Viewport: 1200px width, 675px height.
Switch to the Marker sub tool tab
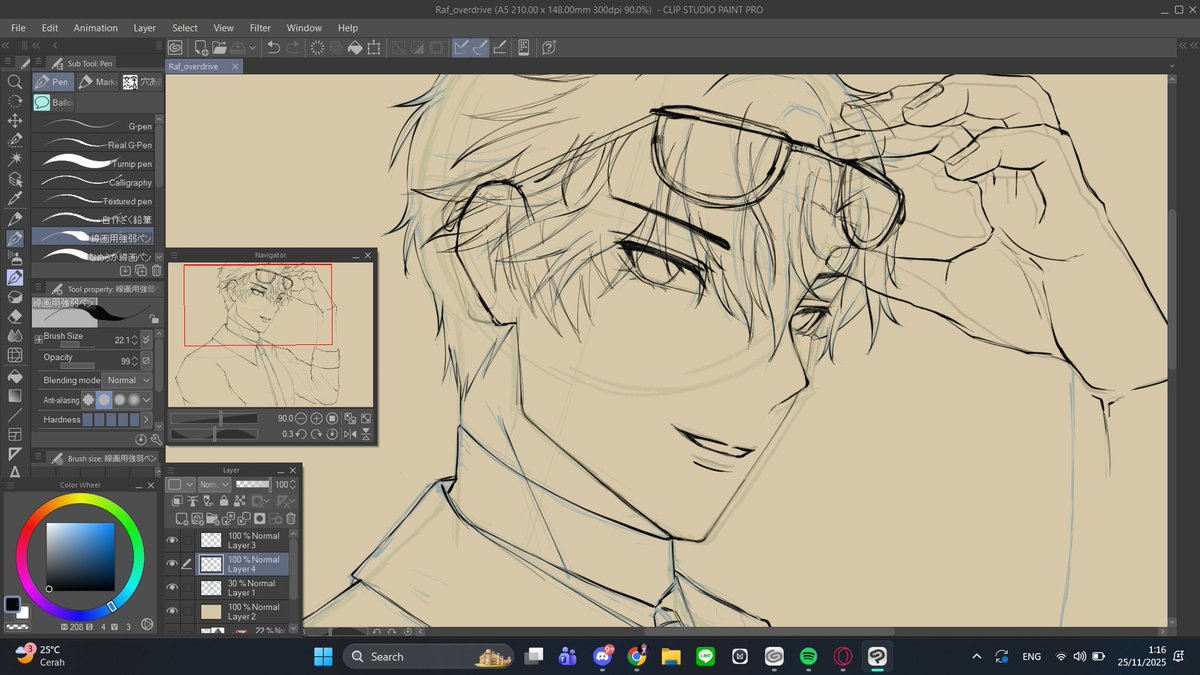pyautogui.click(x=98, y=82)
